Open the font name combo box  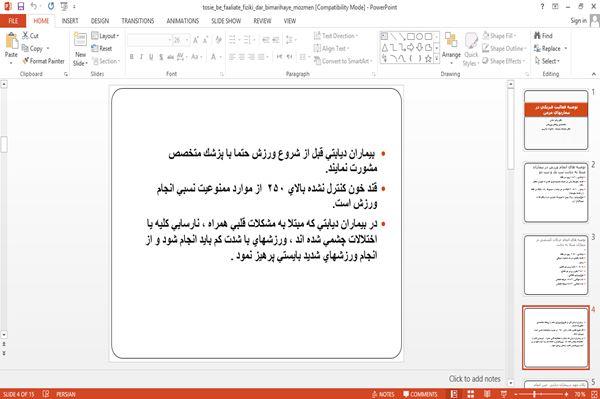[149, 40]
